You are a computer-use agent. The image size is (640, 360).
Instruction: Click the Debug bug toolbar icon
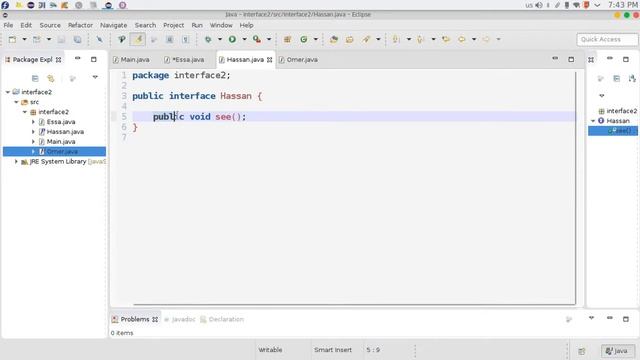(x=208, y=39)
